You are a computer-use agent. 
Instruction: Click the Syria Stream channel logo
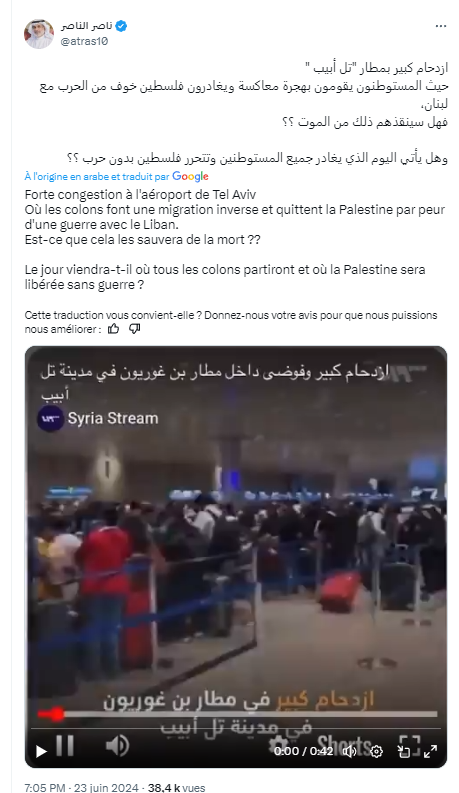tap(51, 419)
